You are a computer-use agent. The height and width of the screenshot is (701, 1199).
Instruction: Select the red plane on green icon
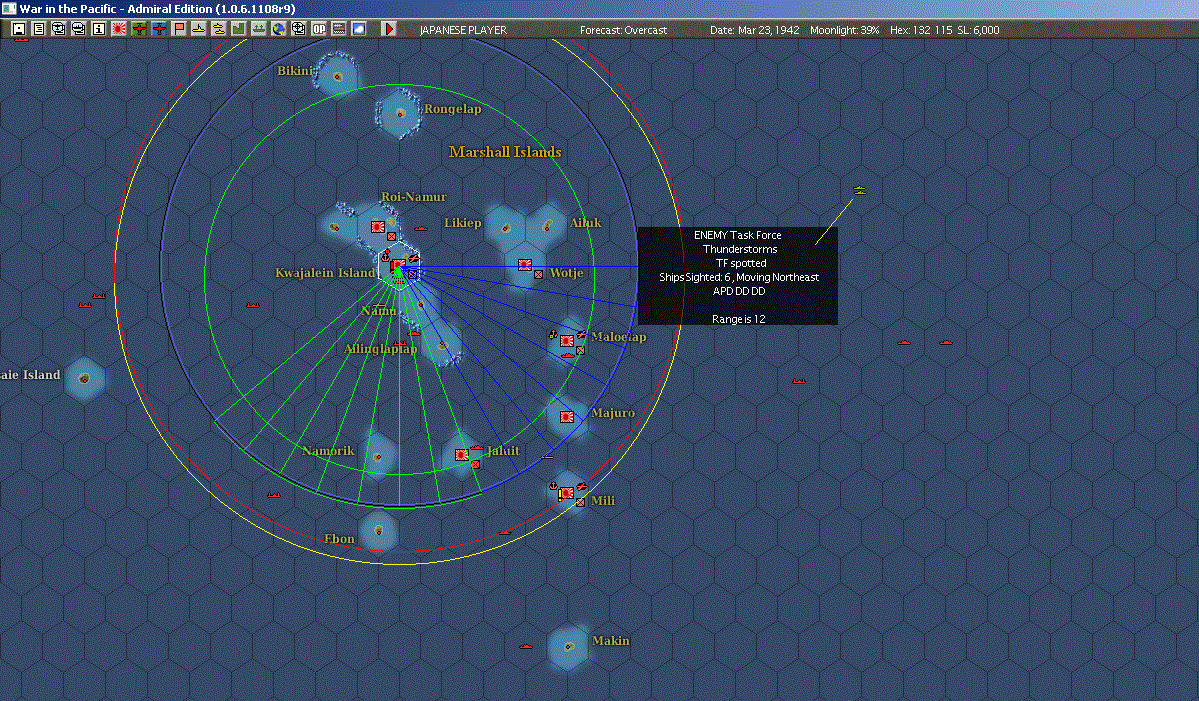coord(138,29)
